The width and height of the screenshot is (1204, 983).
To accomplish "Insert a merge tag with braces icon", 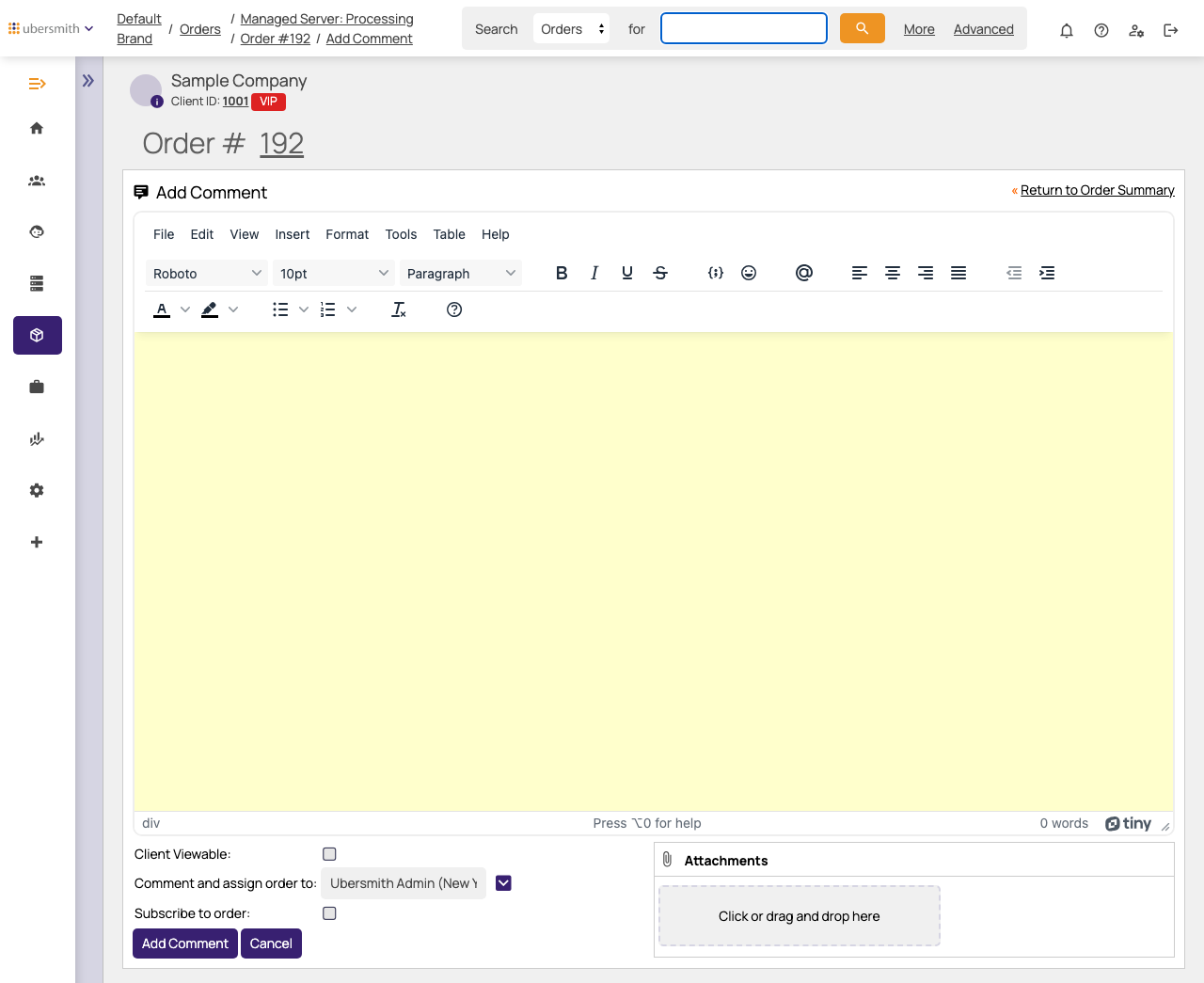I will tap(716, 273).
